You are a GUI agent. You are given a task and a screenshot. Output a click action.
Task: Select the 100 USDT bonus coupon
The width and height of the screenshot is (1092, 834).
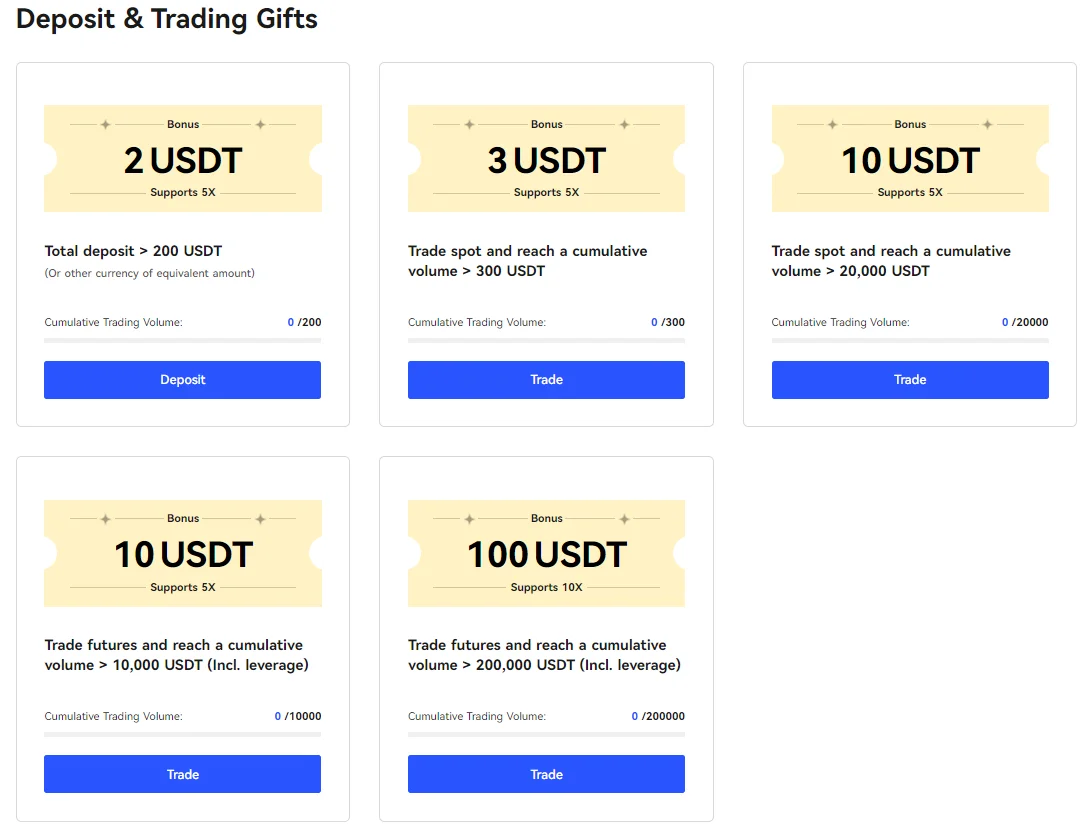click(546, 552)
